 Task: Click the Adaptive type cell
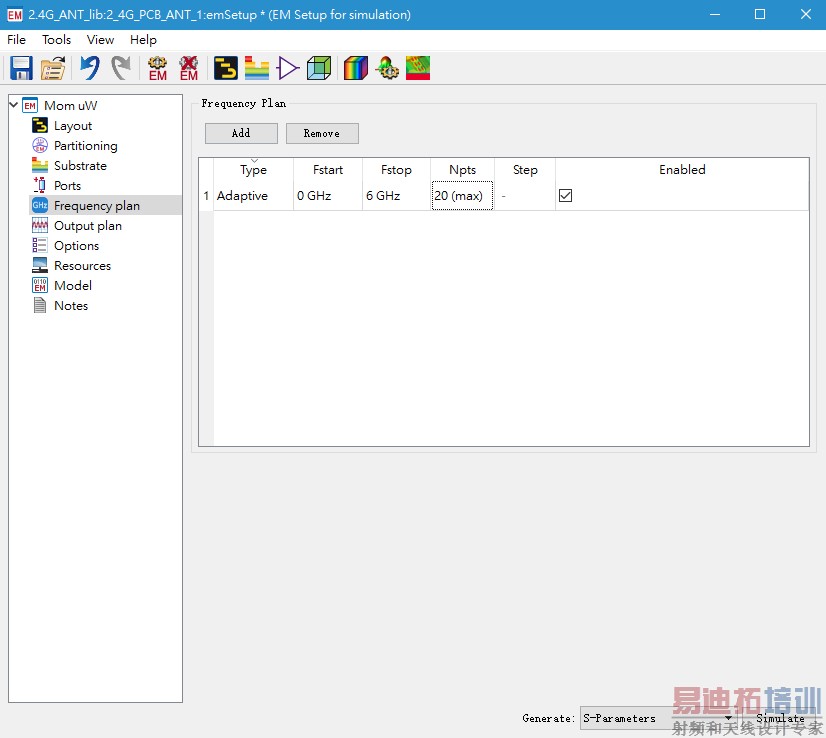[253, 195]
